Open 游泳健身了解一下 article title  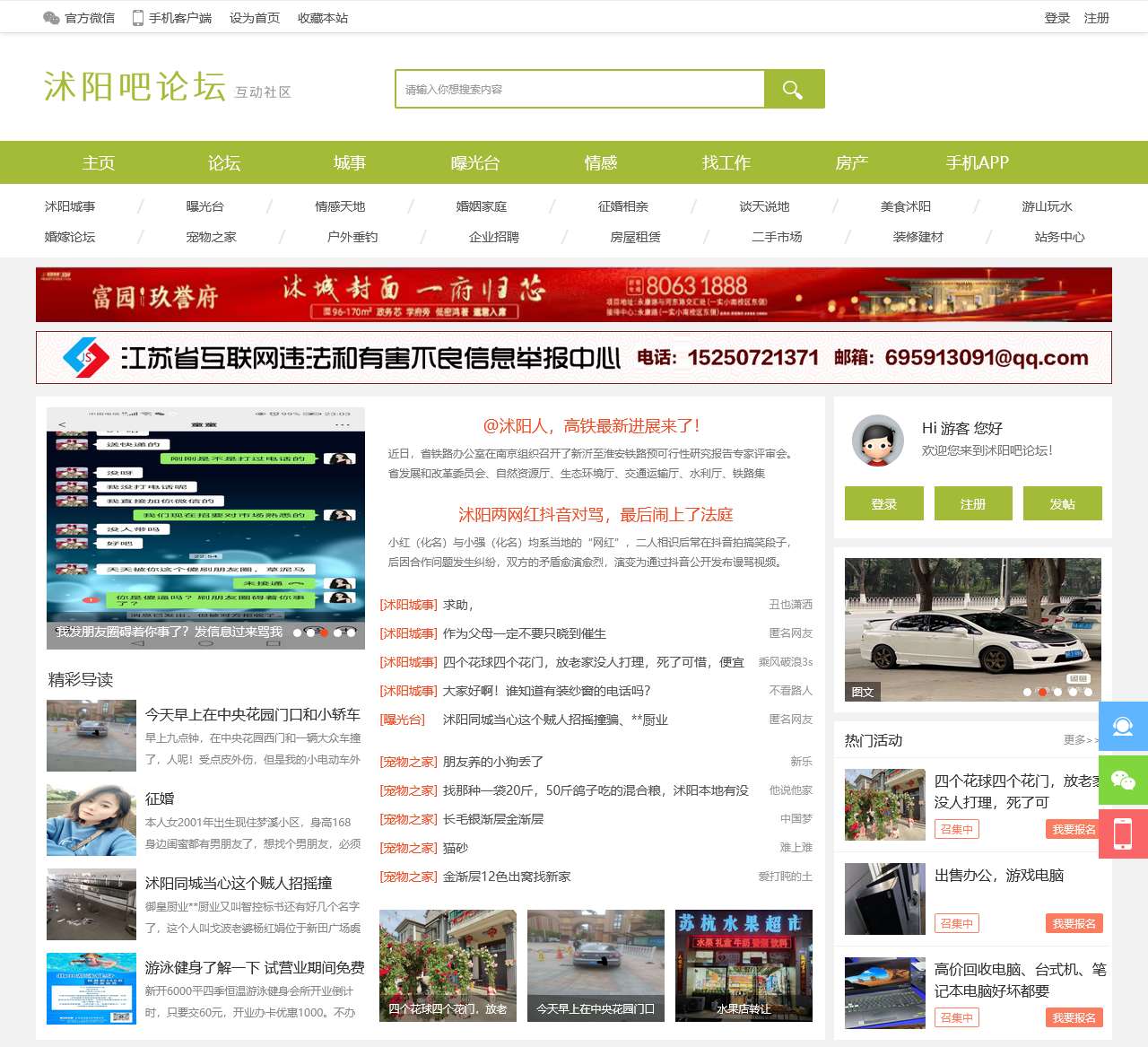[x=255, y=967]
